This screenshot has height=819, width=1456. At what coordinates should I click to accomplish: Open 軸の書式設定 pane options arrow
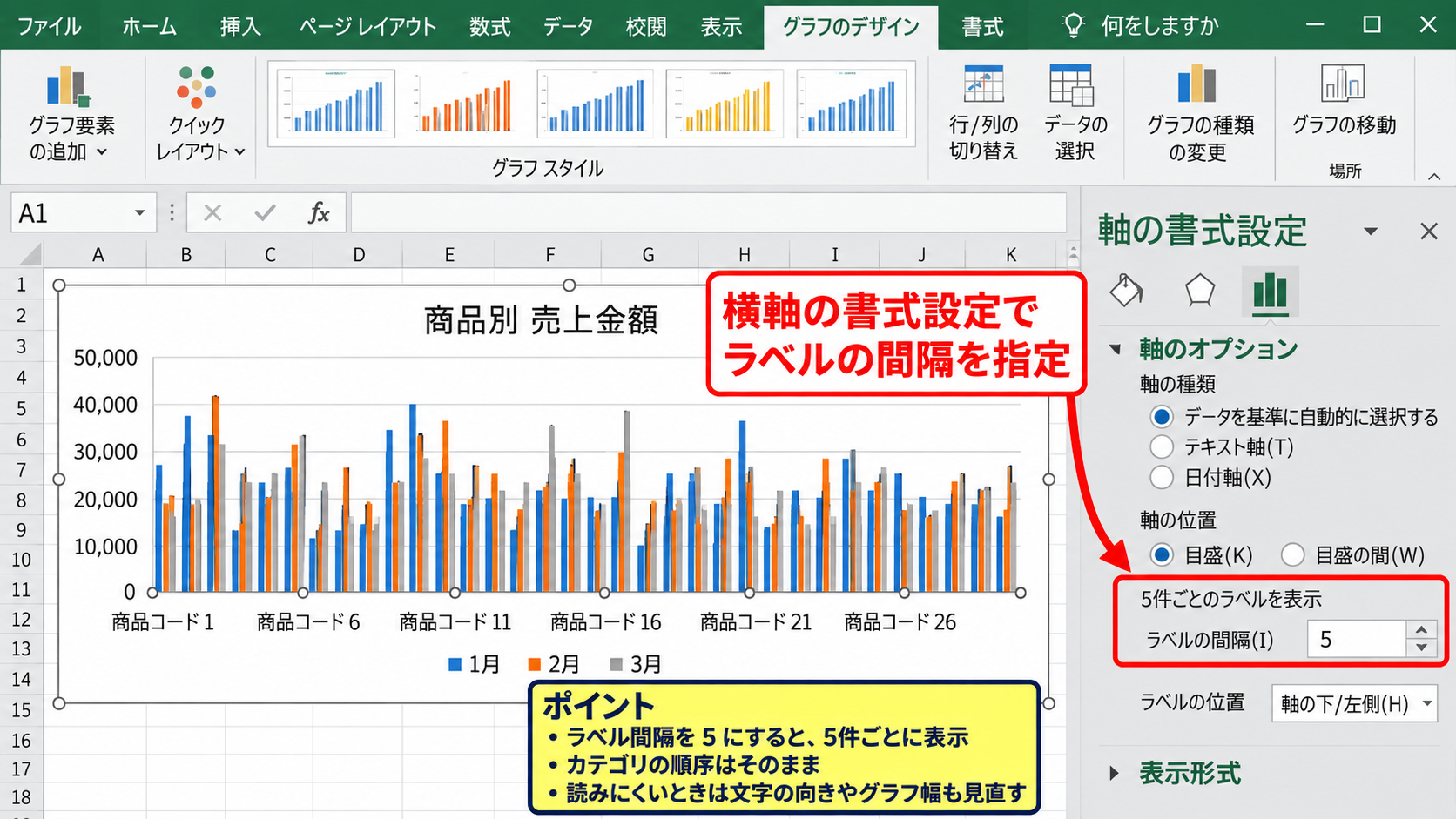click(x=1371, y=232)
